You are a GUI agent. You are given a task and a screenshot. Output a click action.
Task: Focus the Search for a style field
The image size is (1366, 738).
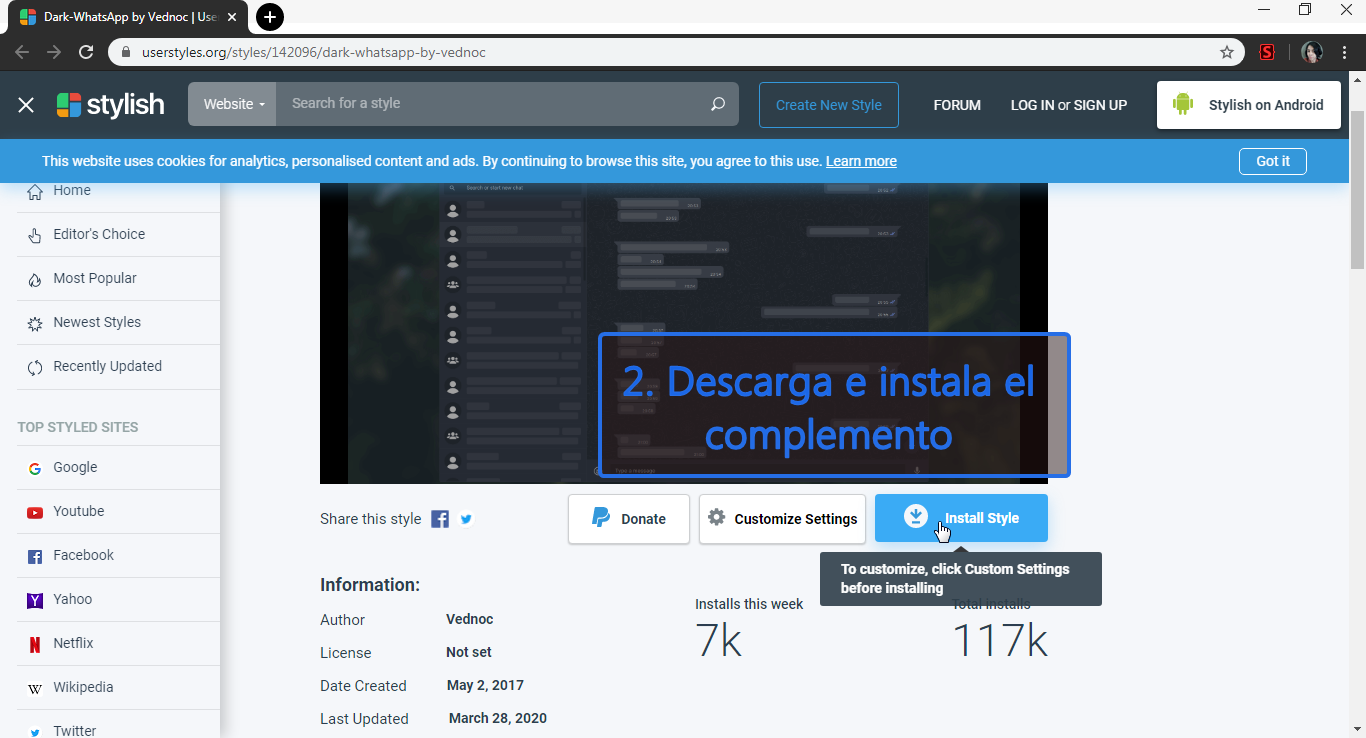tap(493, 104)
